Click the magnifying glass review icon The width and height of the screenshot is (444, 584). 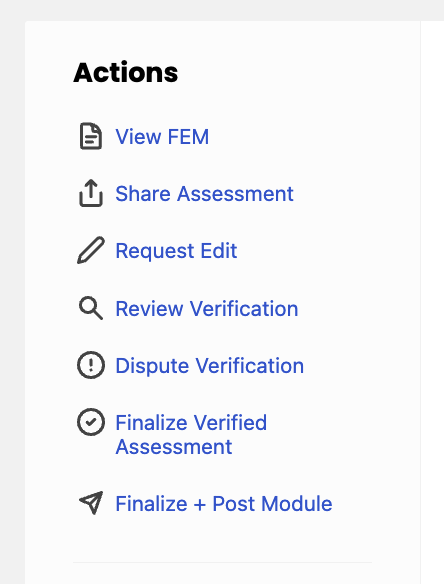pos(91,308)
